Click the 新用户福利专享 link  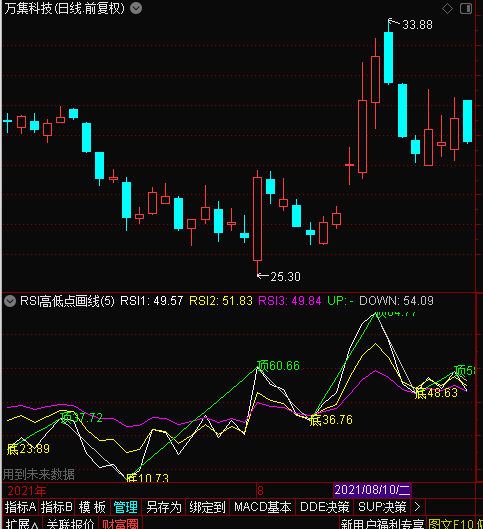tap(382, 524)
